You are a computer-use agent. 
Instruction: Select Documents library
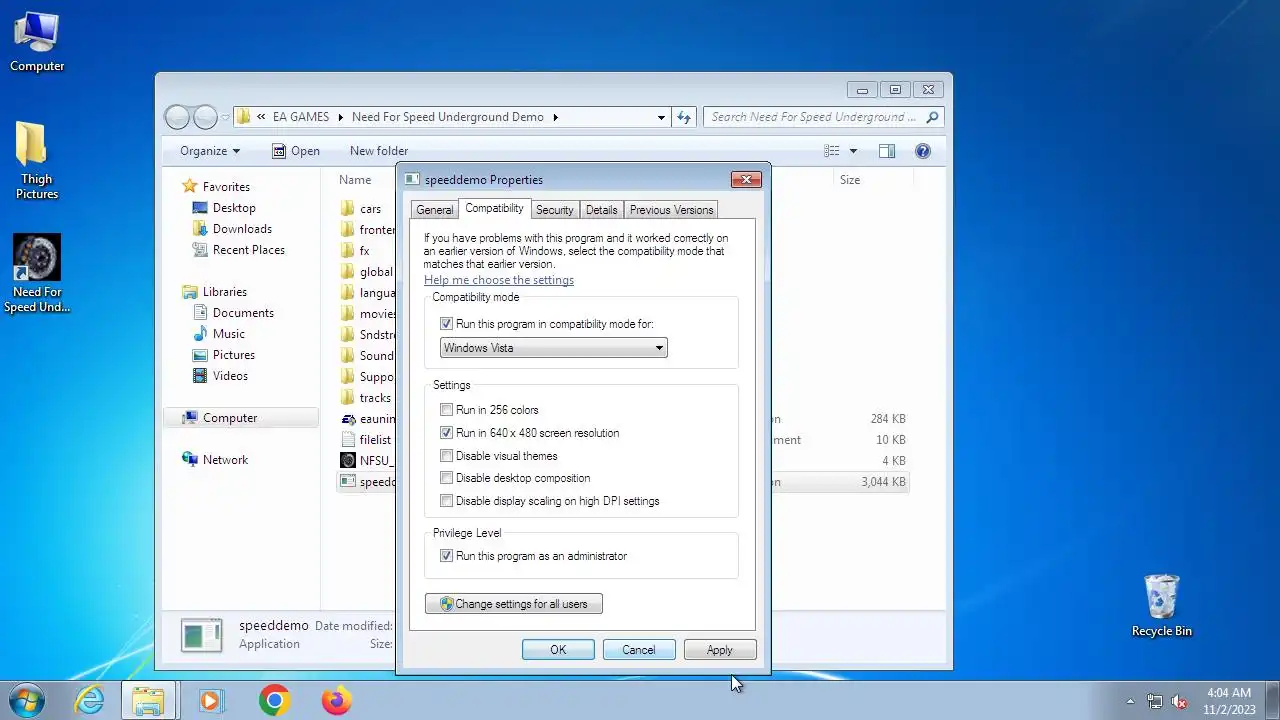click(x=243, y=313)
